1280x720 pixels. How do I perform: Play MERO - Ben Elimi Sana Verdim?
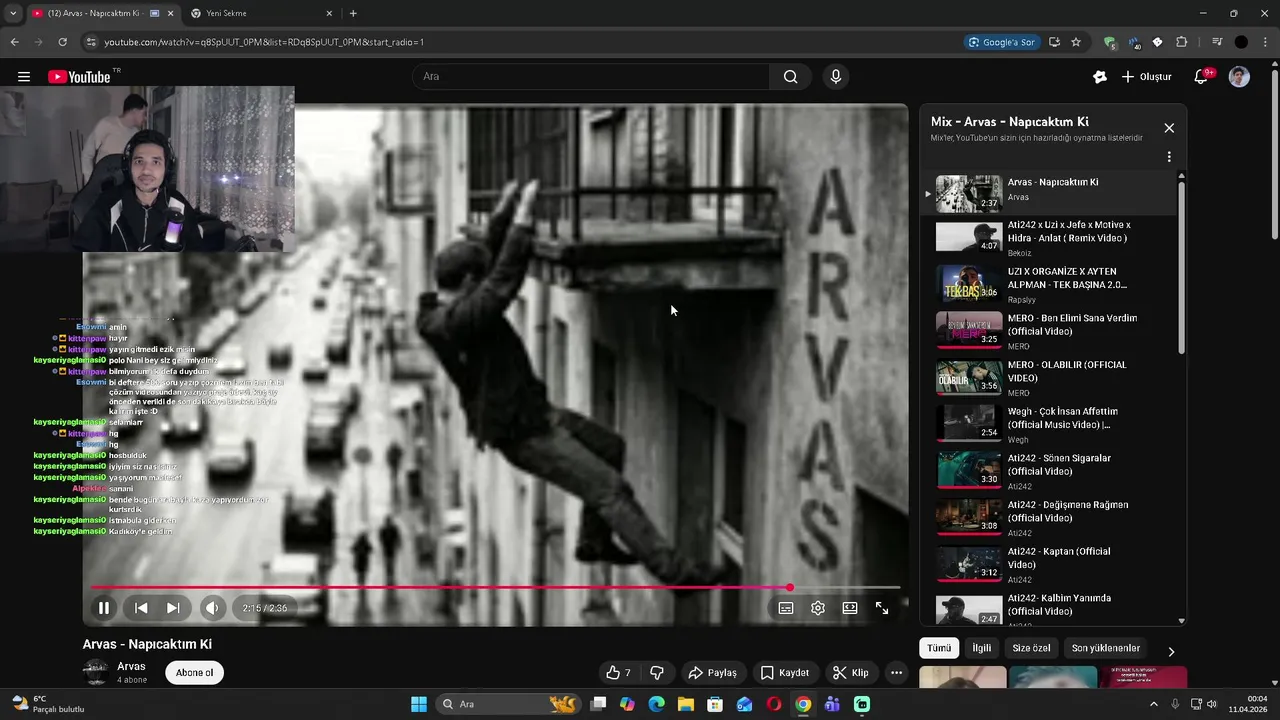click(1048, 330)
